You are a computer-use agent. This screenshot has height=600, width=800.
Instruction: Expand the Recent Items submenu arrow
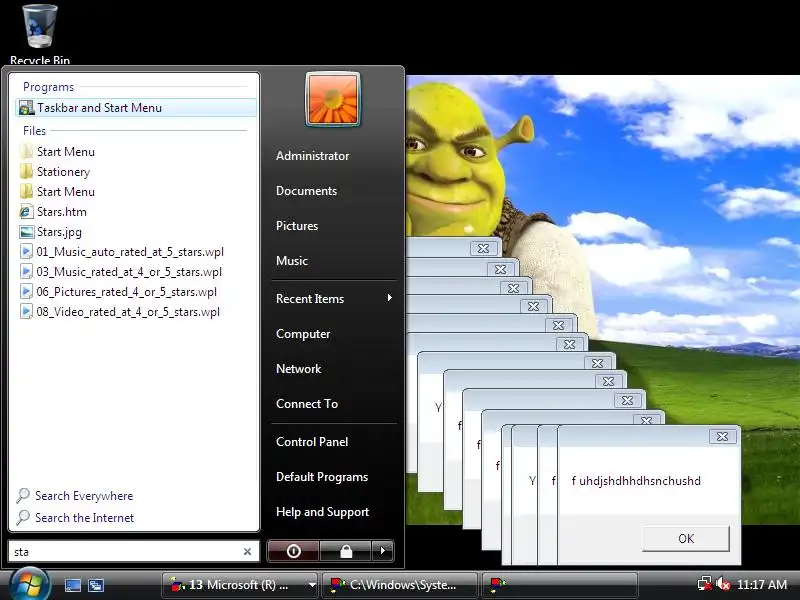(x=390, y=298)
